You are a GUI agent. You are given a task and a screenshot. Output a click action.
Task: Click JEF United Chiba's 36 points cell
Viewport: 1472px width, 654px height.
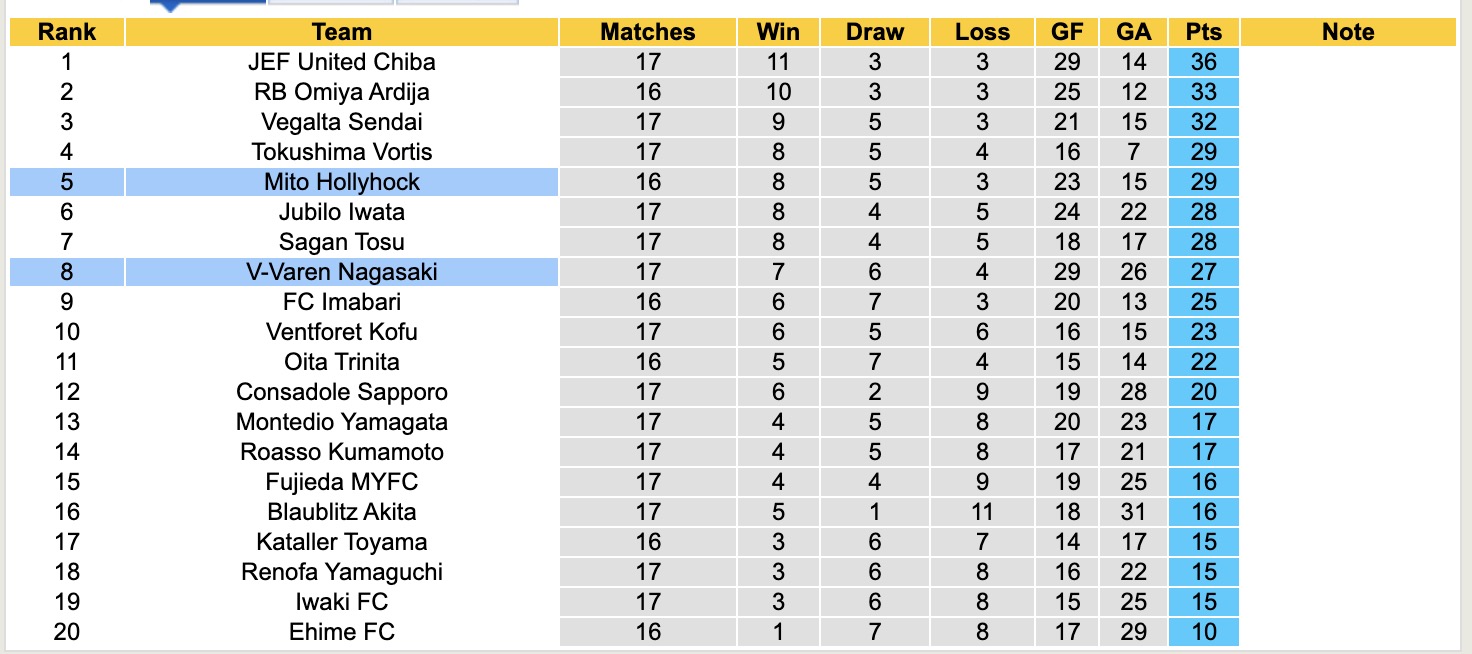pos(1203,62)
